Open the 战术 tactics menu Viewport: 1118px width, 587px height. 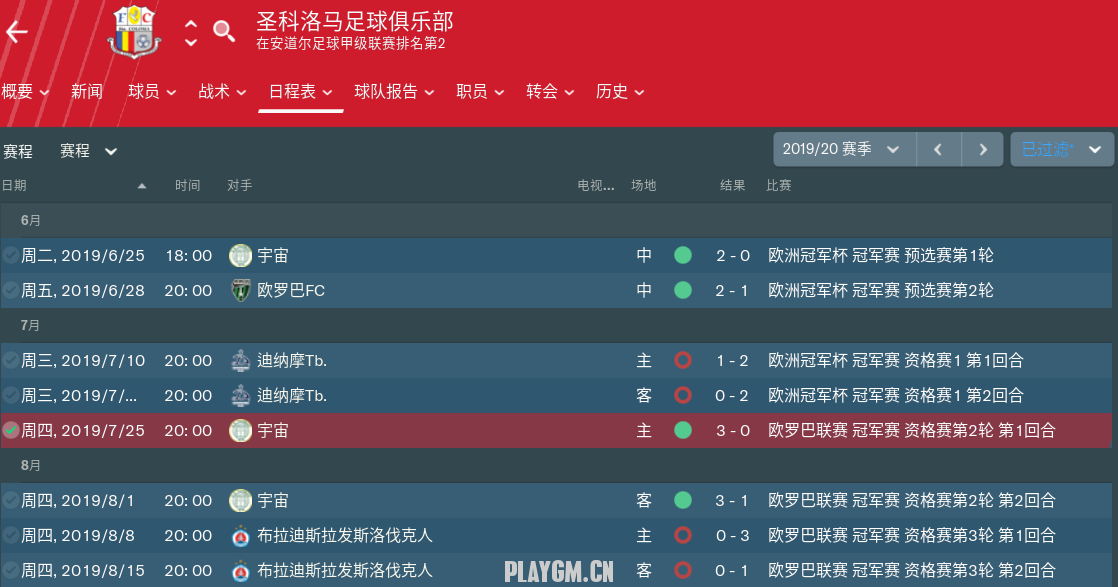222,92
